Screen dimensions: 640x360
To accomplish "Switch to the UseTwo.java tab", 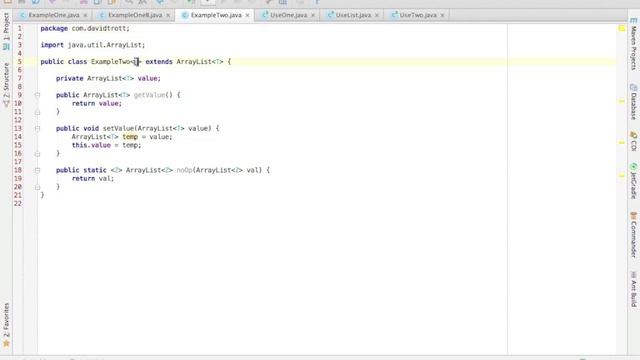I will [418, 15].
